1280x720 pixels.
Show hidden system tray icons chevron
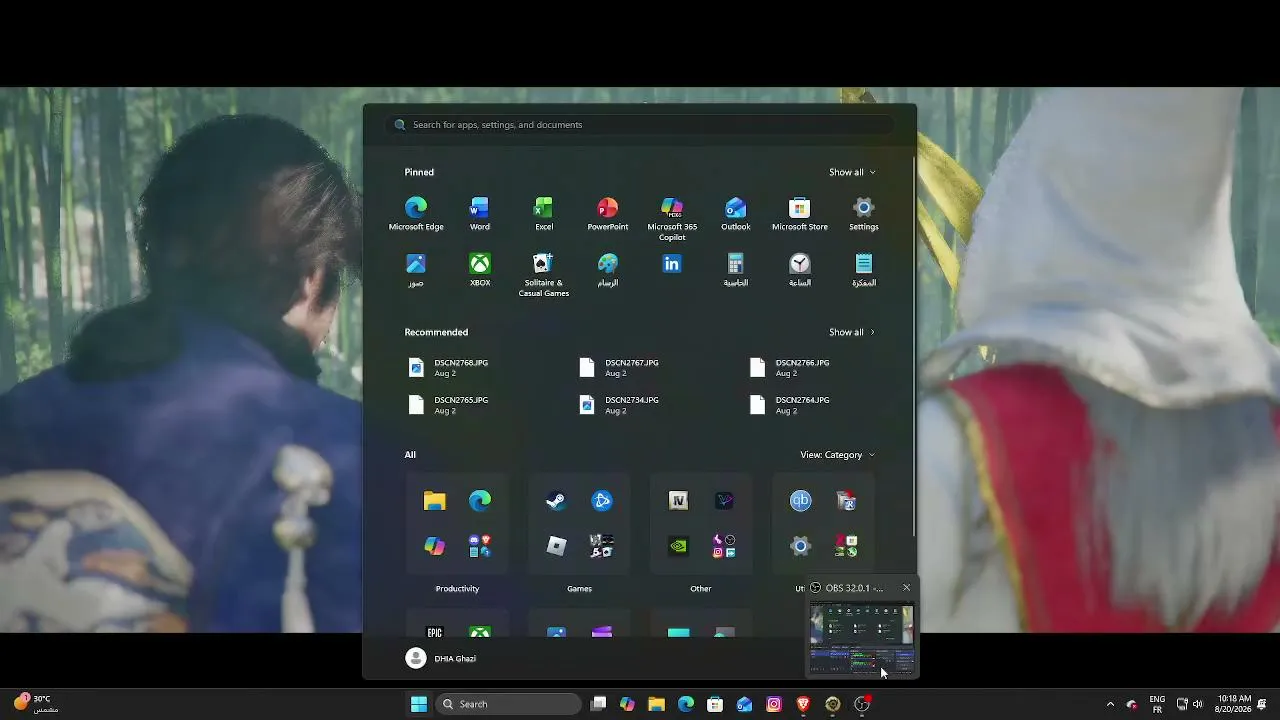tap(1110, 704)
